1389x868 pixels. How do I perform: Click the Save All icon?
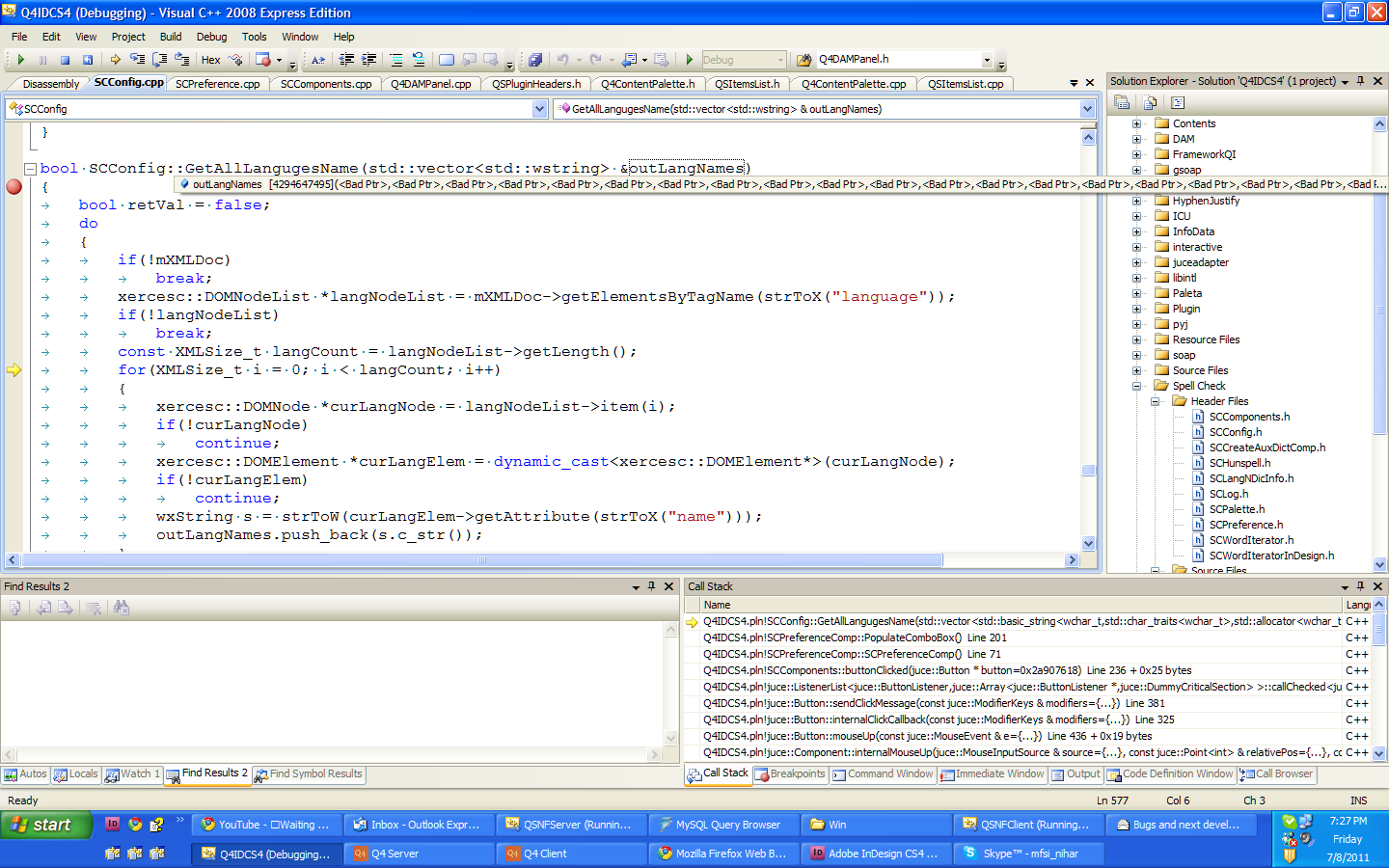[x=535, y=60]
